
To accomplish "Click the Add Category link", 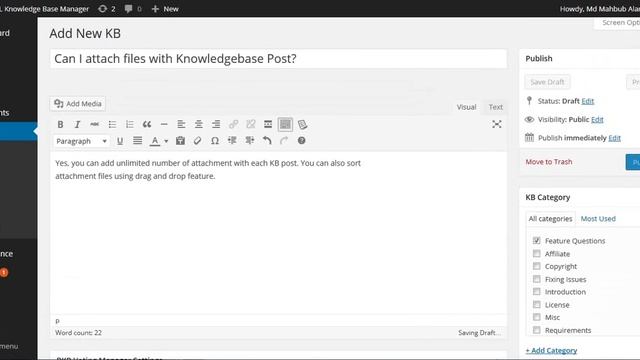I will tap(551, 350).
